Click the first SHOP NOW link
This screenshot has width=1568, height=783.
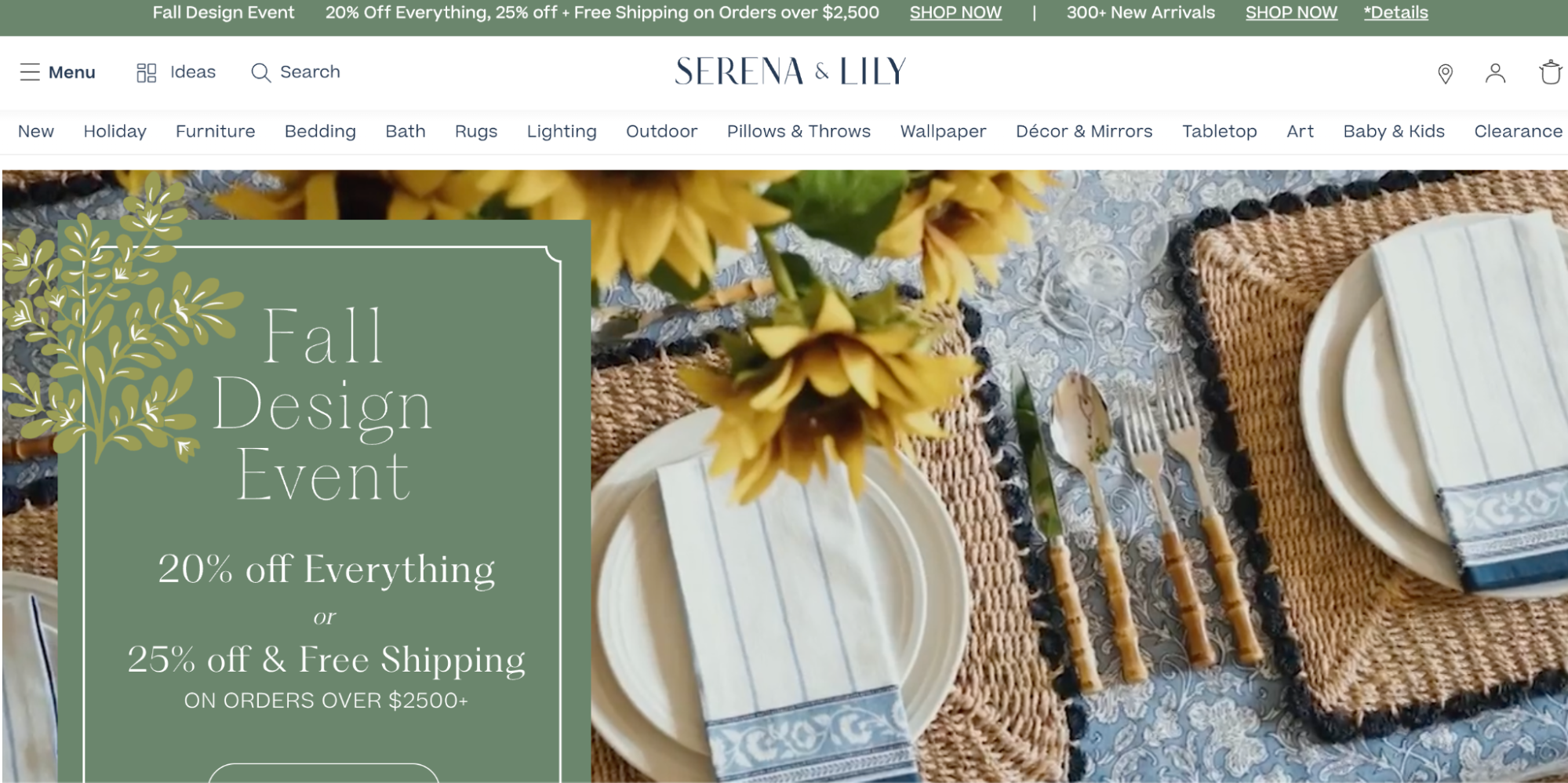pyautogui.click(x=955, y=13)
